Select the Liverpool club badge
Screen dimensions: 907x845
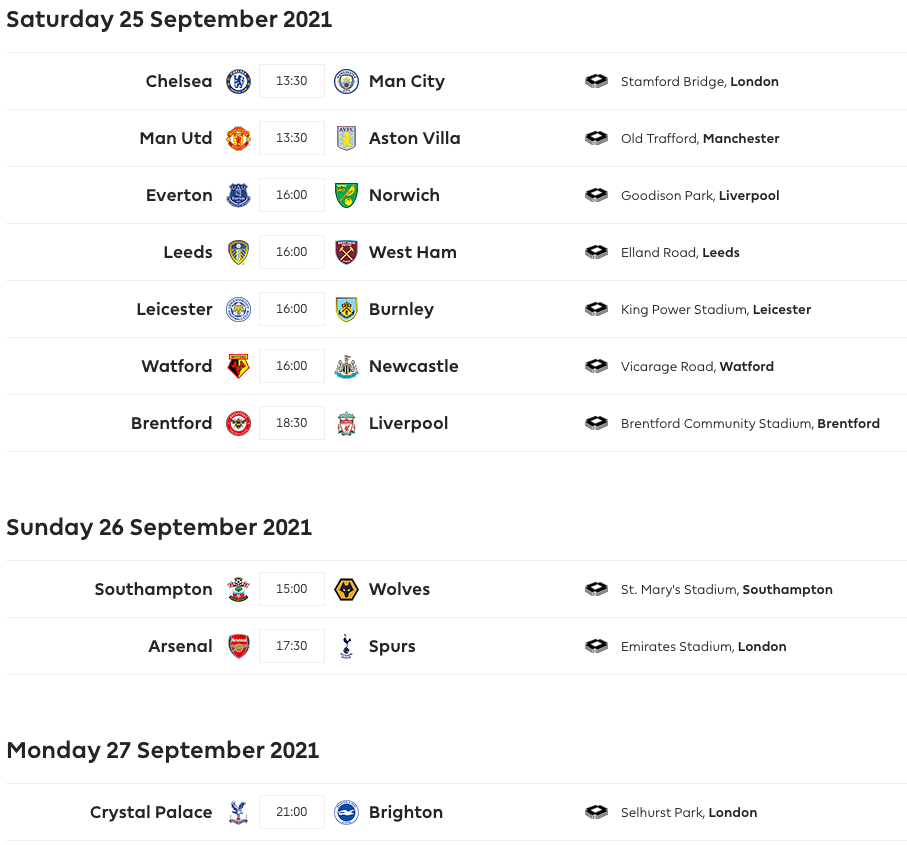(x=346, y=423)
